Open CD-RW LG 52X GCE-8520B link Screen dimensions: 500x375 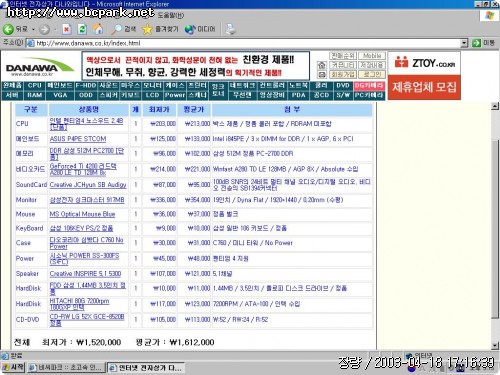click(87, 320)
